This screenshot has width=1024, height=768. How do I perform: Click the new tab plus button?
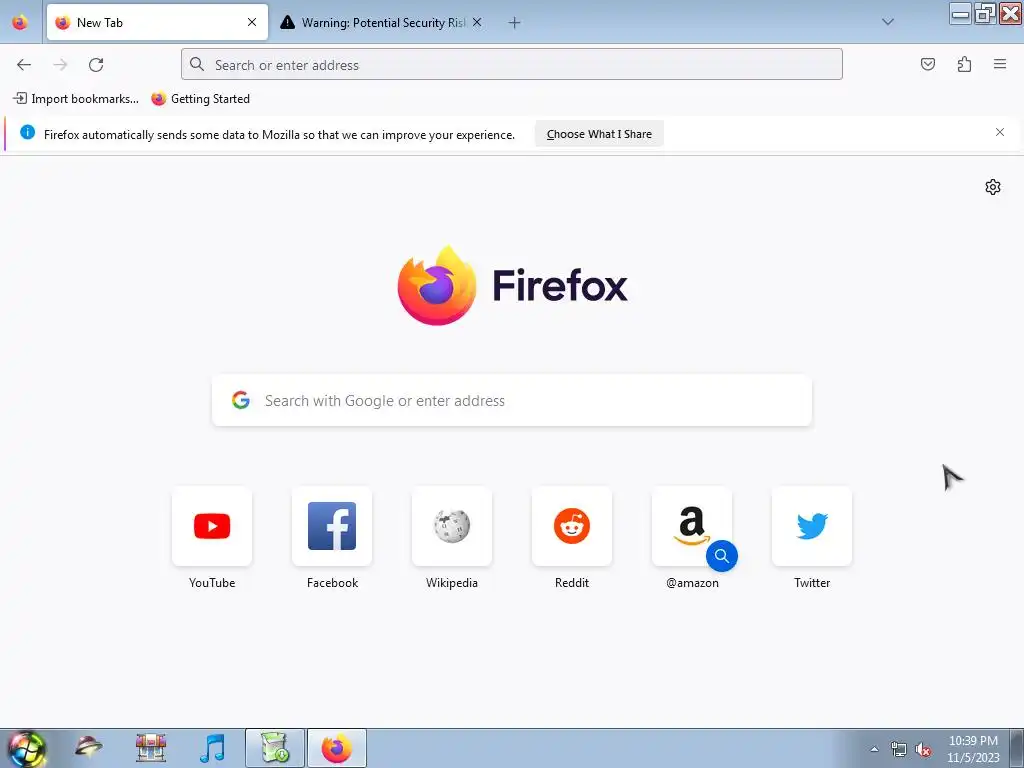pyautogui.click(x=515, y=23)
